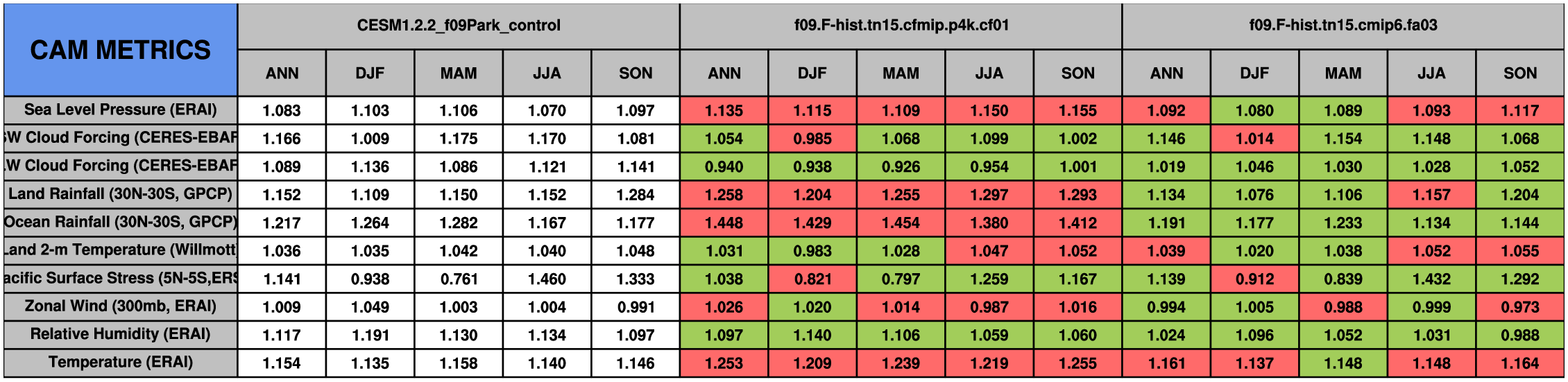Select the CESM1.2.2_f09Park_control group header

click(x=458, y=26)
